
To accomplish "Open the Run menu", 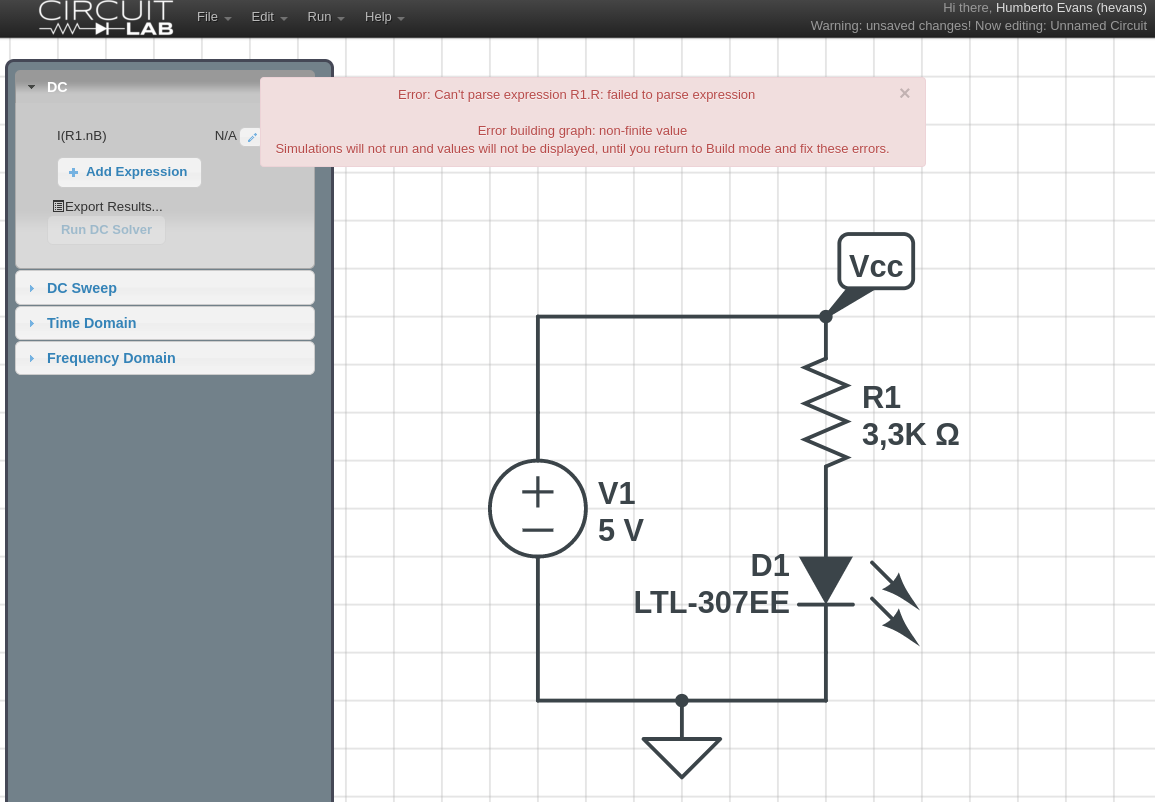I will click(x=326, y=17).
